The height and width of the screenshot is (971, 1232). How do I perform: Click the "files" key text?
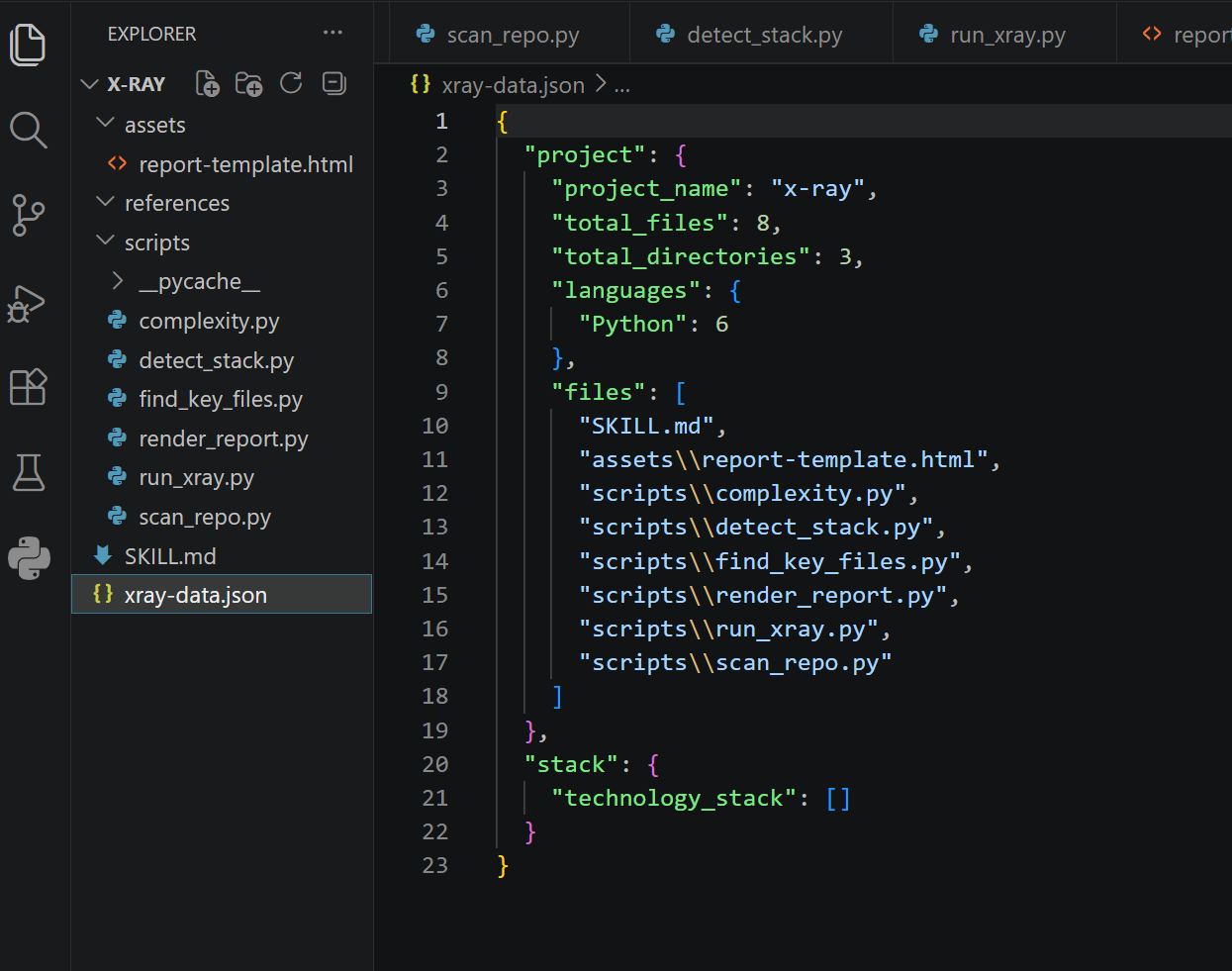(x=599, y=392)
